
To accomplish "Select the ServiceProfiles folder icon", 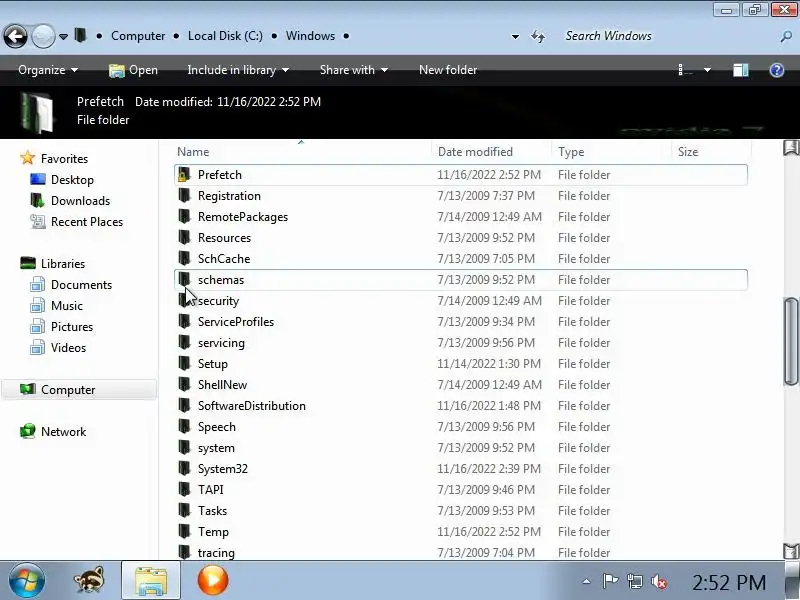I will [184, 321].
